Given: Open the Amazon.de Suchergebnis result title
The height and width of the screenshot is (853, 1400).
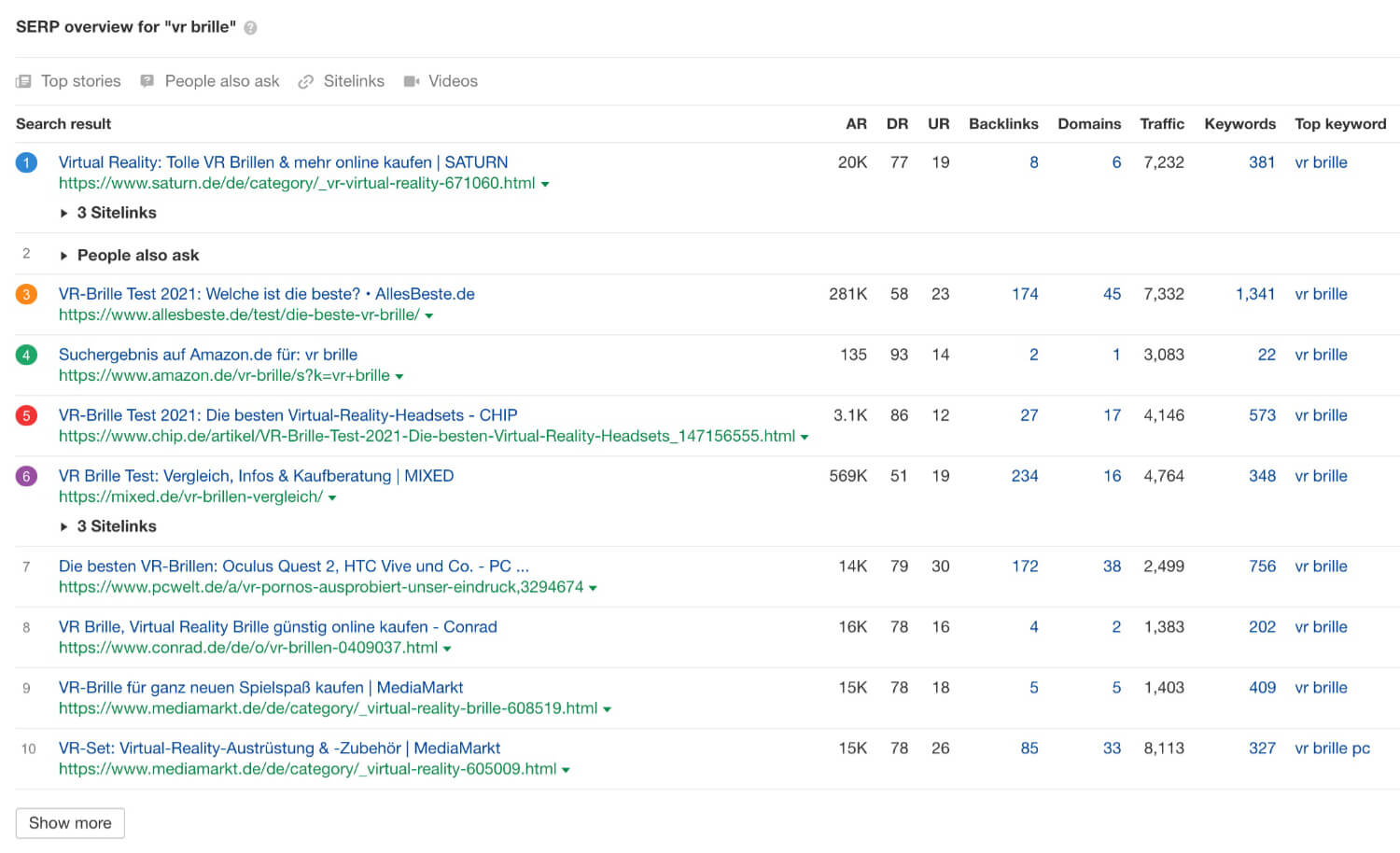Looking at the screenshot, I should click(208, 355).
